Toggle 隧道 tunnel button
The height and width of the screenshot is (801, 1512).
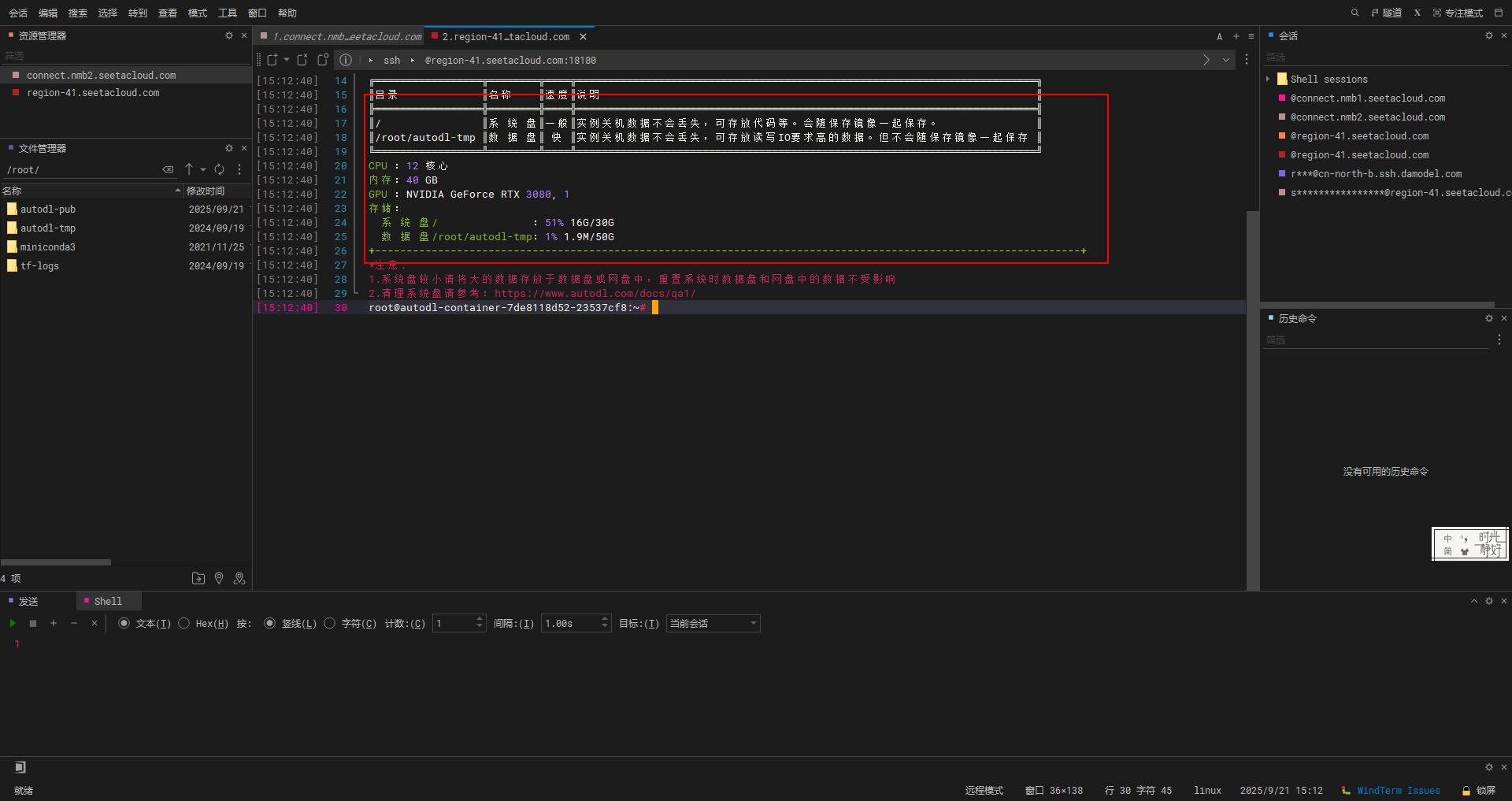tap(1387, 13)
